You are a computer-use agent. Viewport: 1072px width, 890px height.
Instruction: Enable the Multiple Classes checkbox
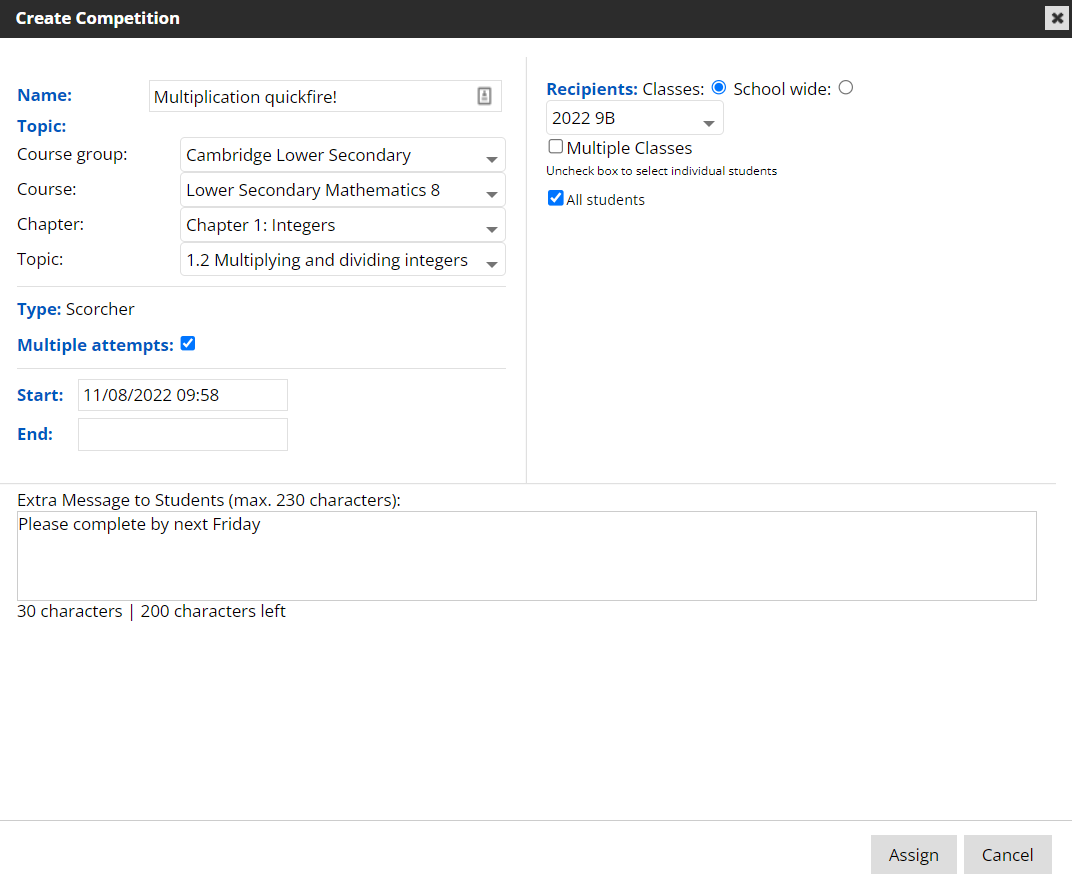[556, 147]
